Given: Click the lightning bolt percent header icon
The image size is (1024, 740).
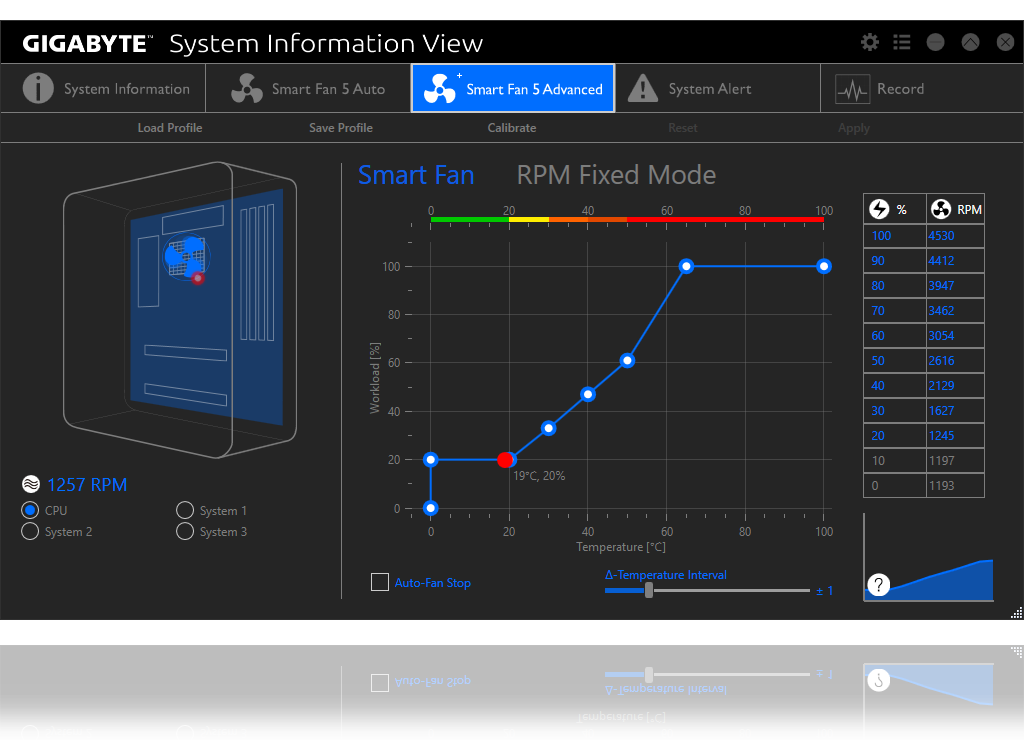Looking at the screenshot, I should 879,209.
